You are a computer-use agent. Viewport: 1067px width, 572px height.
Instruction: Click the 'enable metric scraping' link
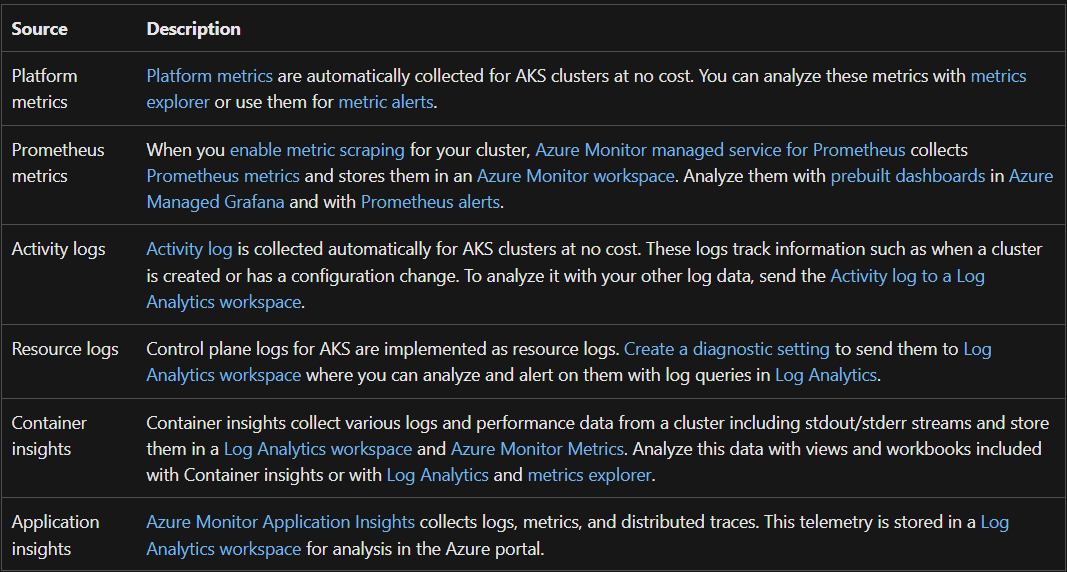[x=317, y=150]
